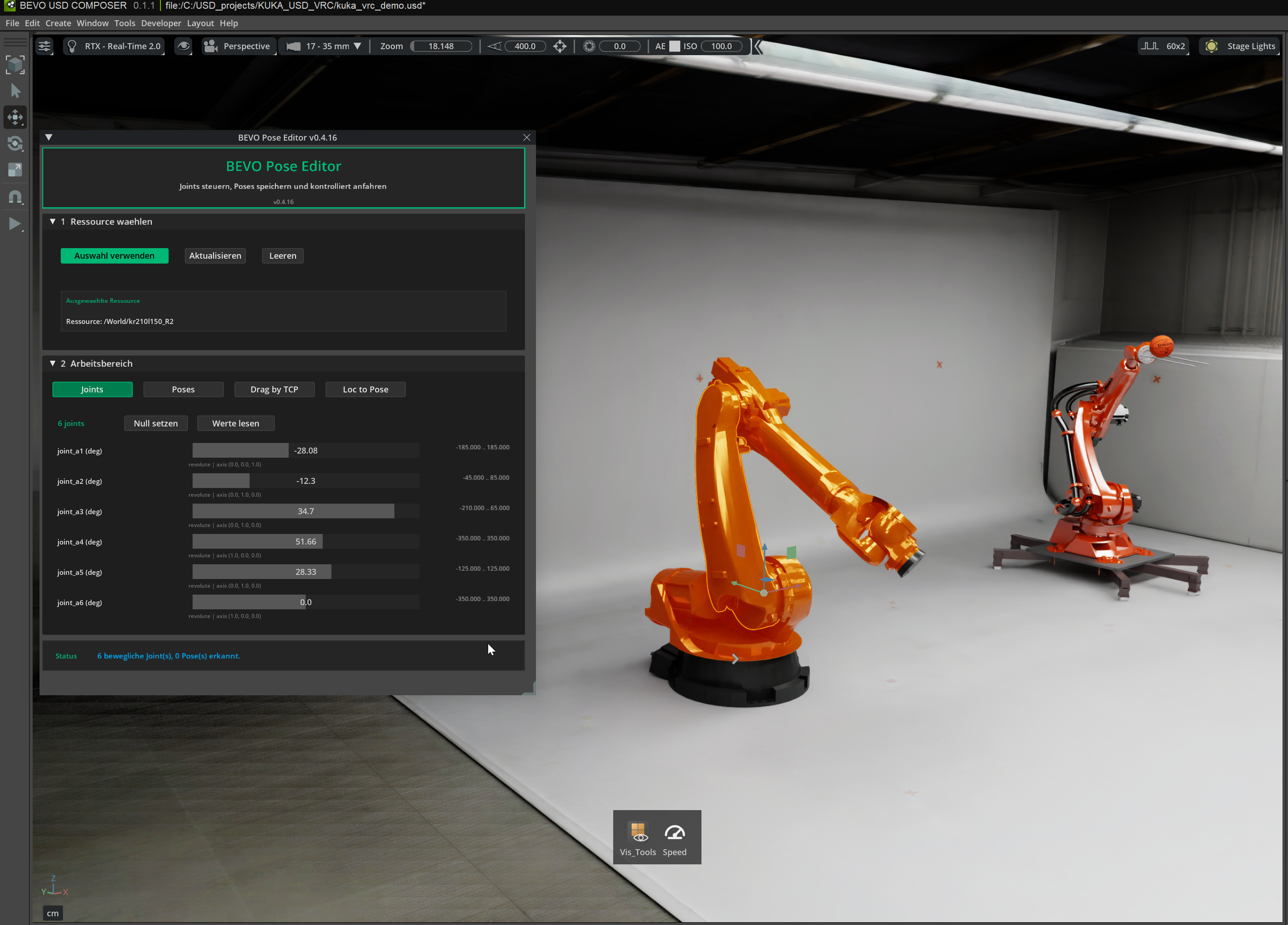Open the Perspective camera selector
This screenshot has width=1288, height=925.
[239, 46]
